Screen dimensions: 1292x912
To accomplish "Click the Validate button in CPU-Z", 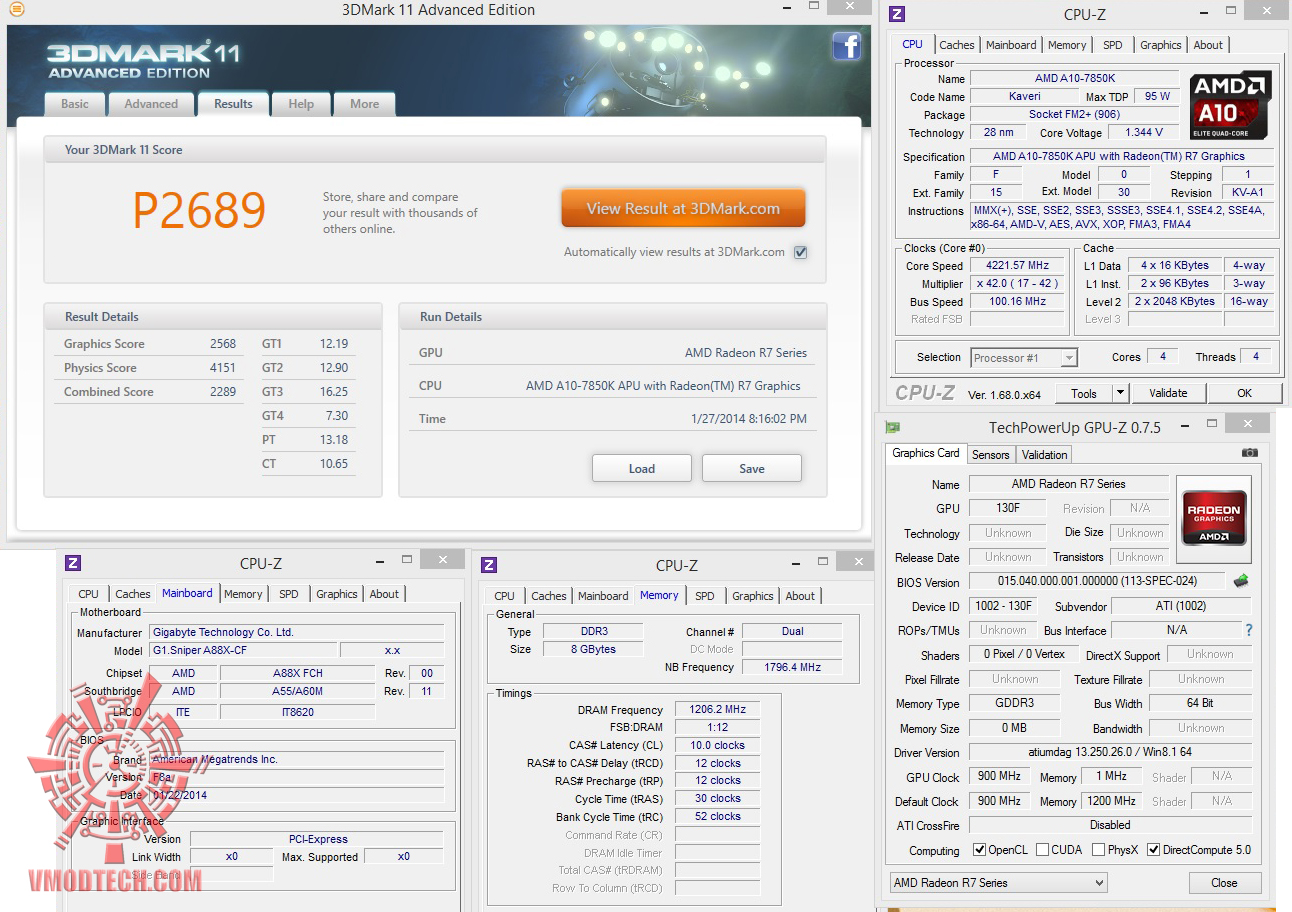I will (x=1168, y=393).
